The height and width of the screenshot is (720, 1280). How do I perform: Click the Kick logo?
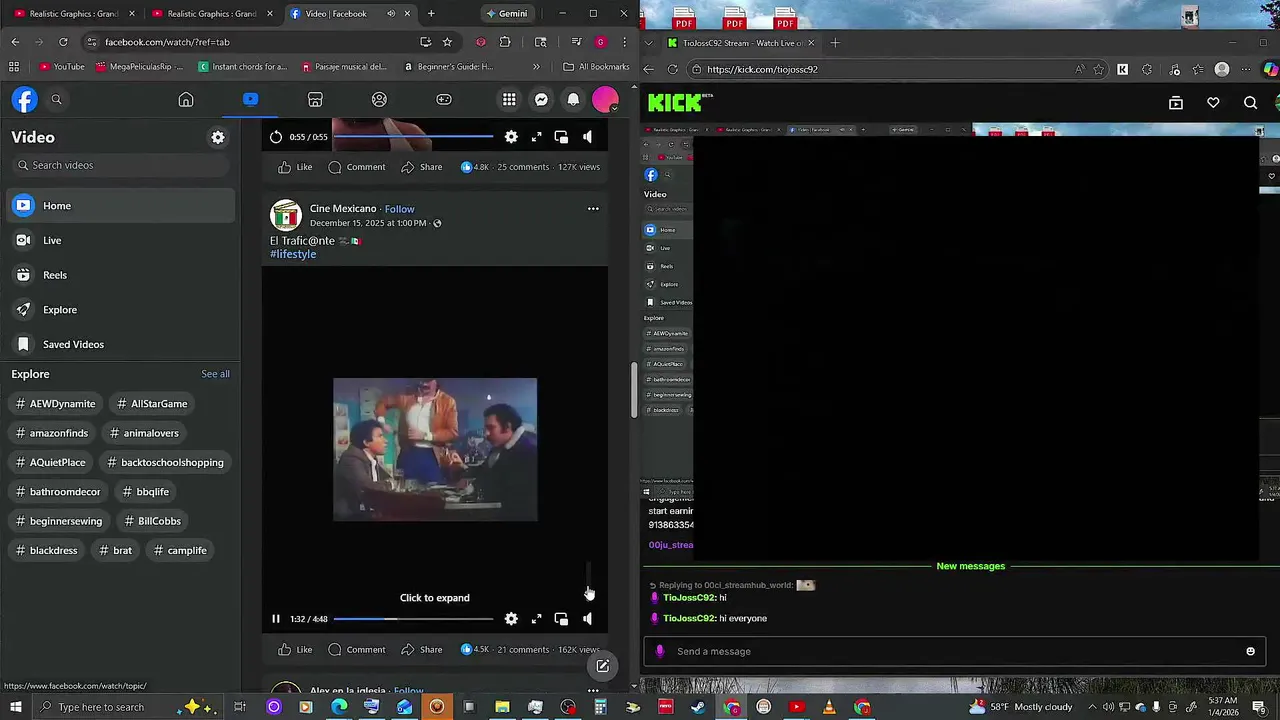pos(675,102)
